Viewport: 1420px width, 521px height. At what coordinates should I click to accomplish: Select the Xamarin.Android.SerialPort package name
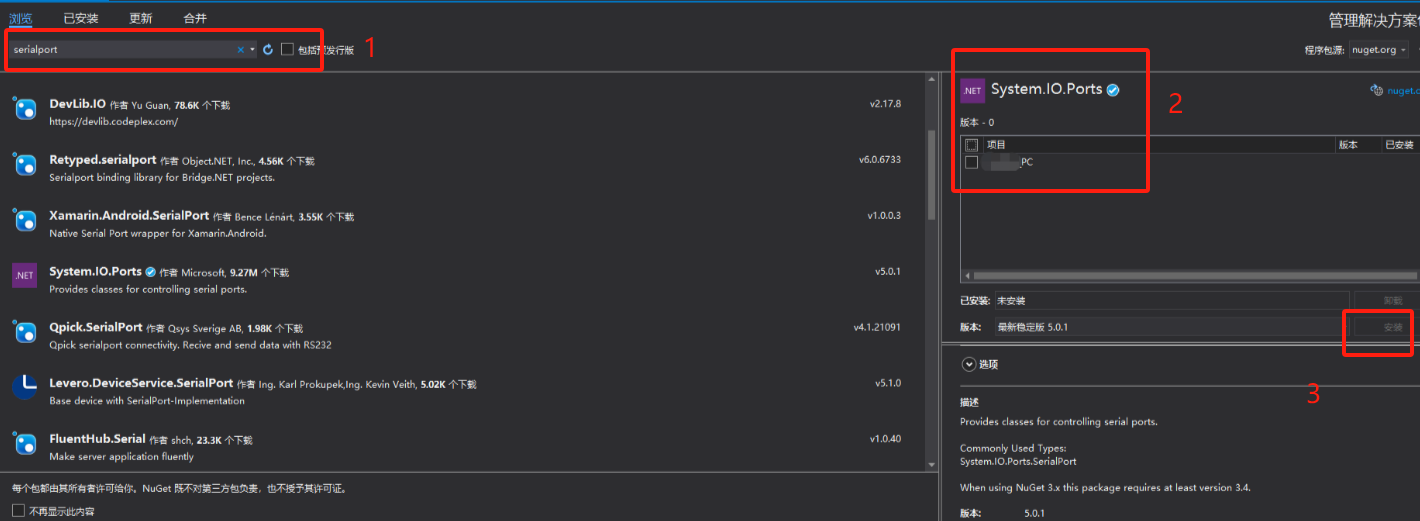coord(129,215)
